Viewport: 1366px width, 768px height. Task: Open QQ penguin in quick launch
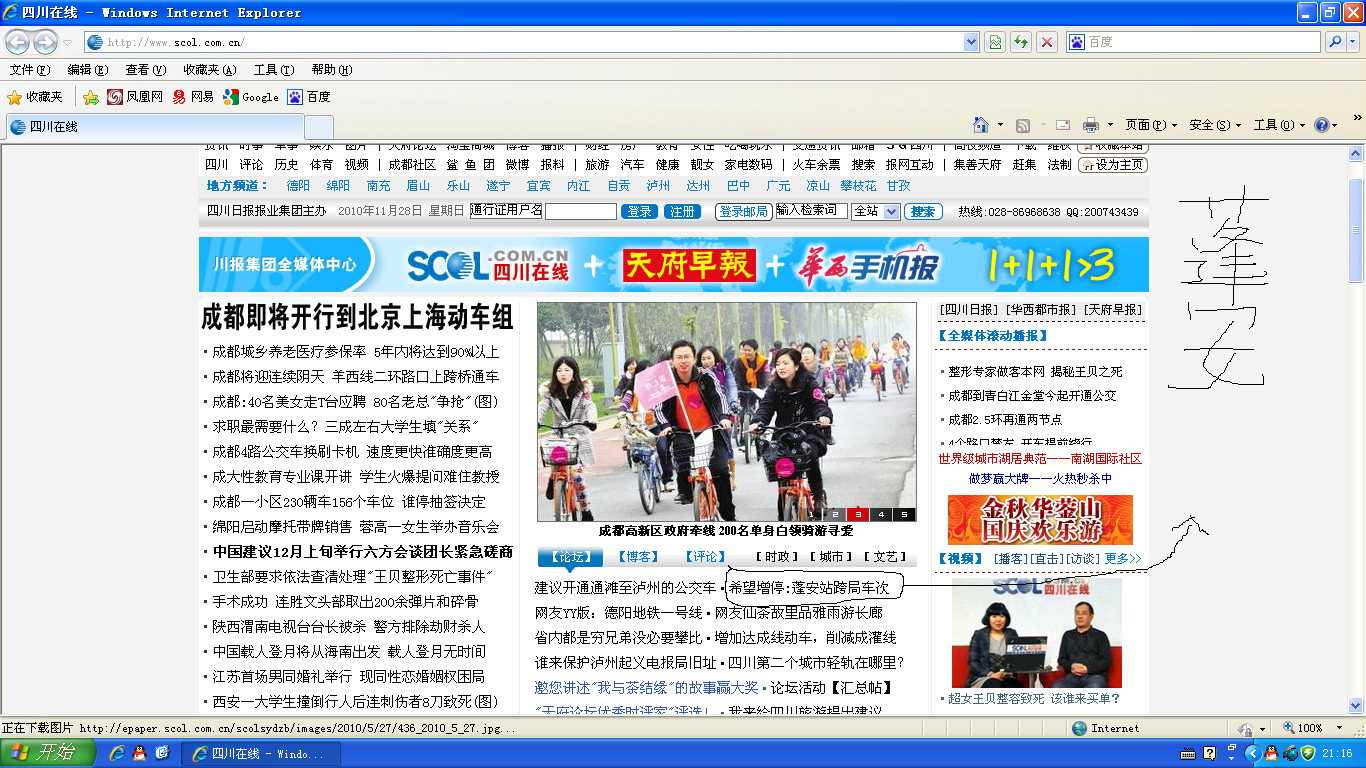[x=139, y=753]
